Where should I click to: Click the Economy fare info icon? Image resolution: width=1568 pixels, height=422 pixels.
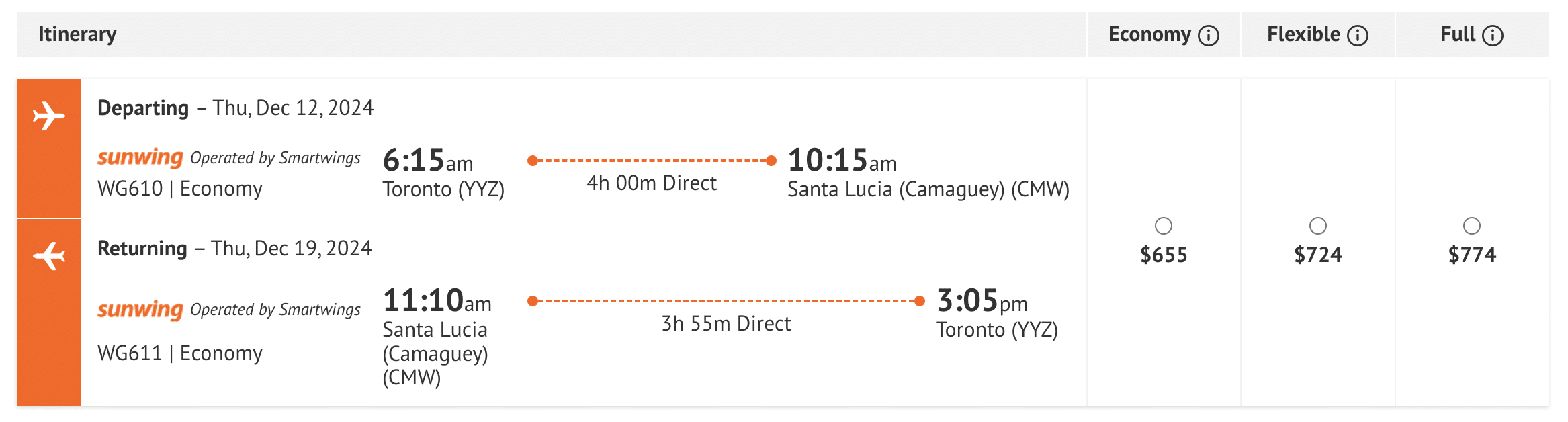click(x=1209, y=35)
